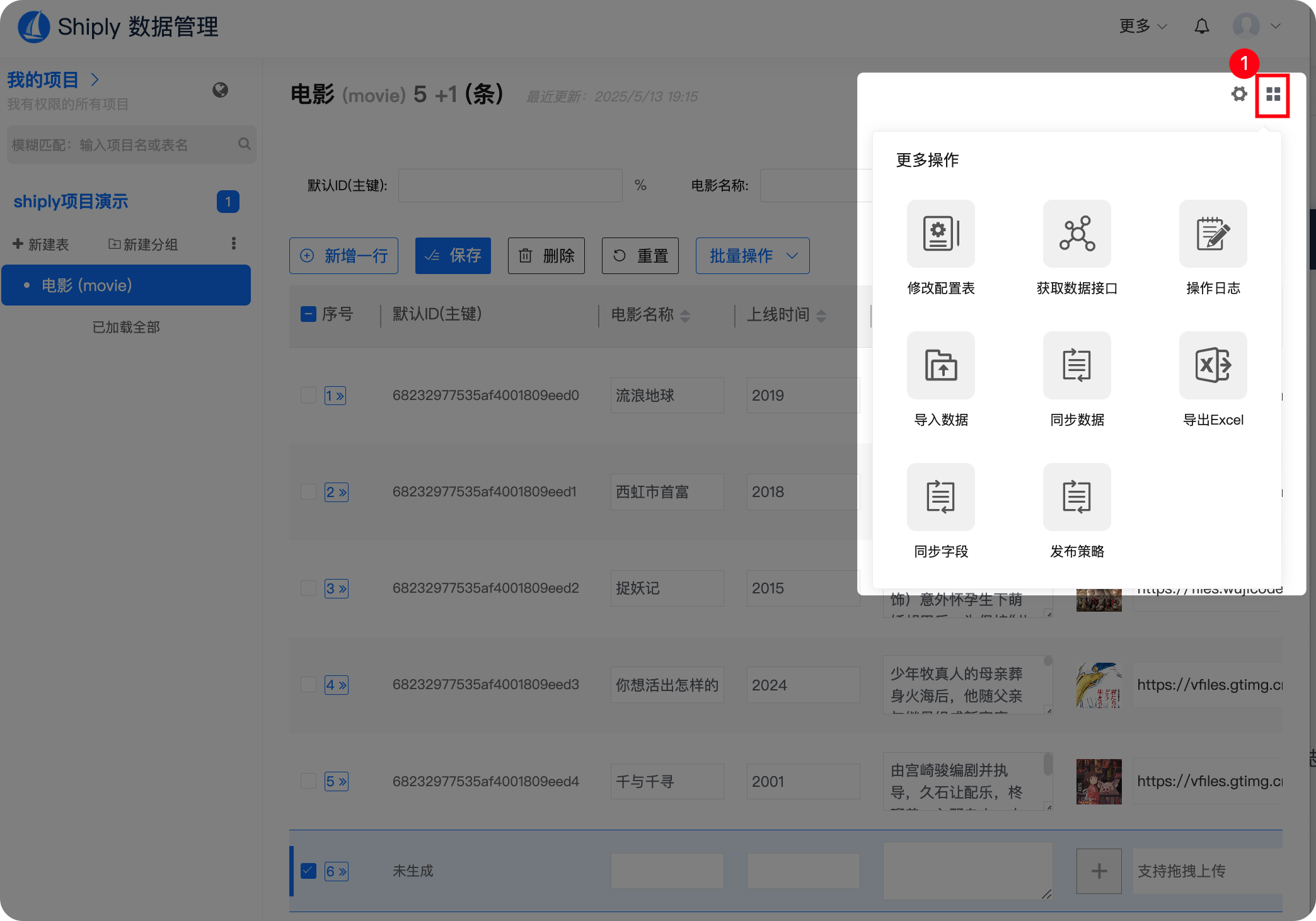Click row 4 movie poster thumbnail
Screen dimensions: 1316x921
tap(1099, 685)
